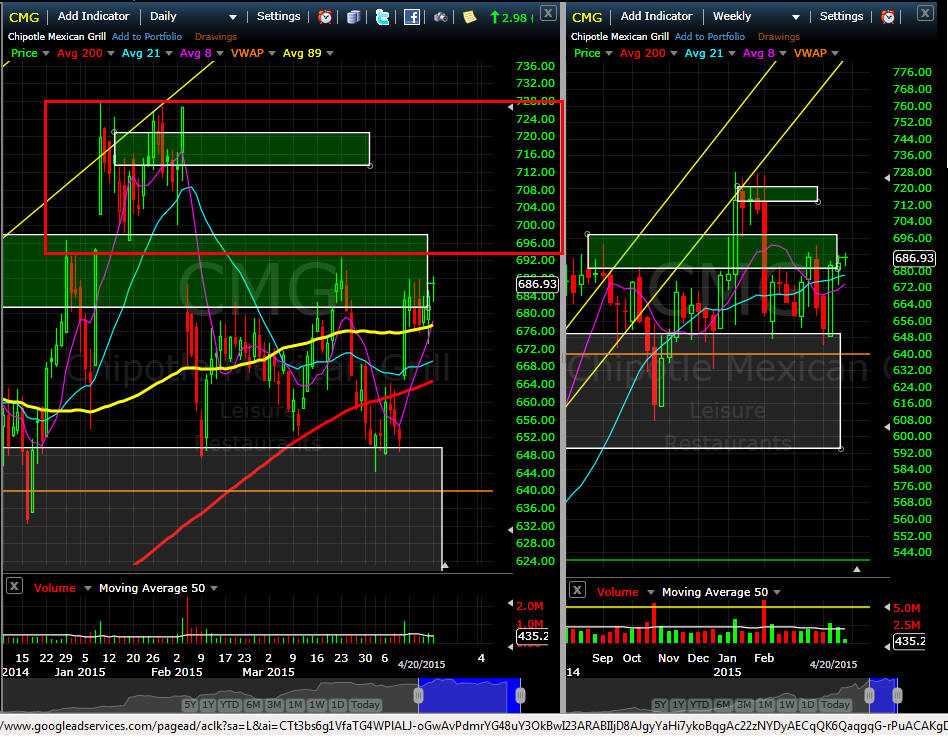Click the CMG ticker in daily chart
The height and width of the screenshot is (737, 948).
pos(24,17)
